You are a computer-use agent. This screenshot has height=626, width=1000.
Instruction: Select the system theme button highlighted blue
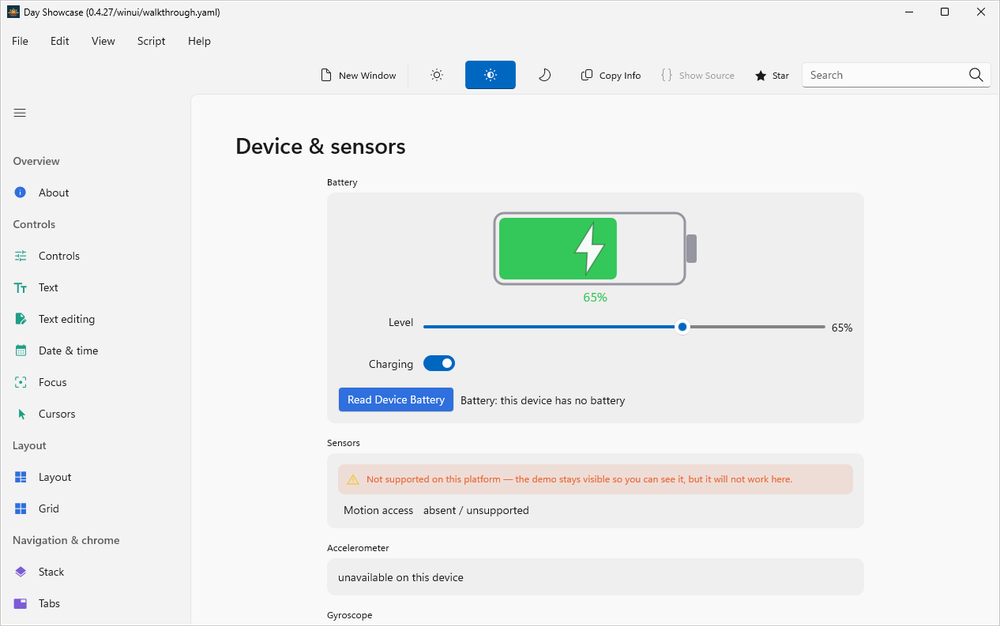[x=490, y=75]
